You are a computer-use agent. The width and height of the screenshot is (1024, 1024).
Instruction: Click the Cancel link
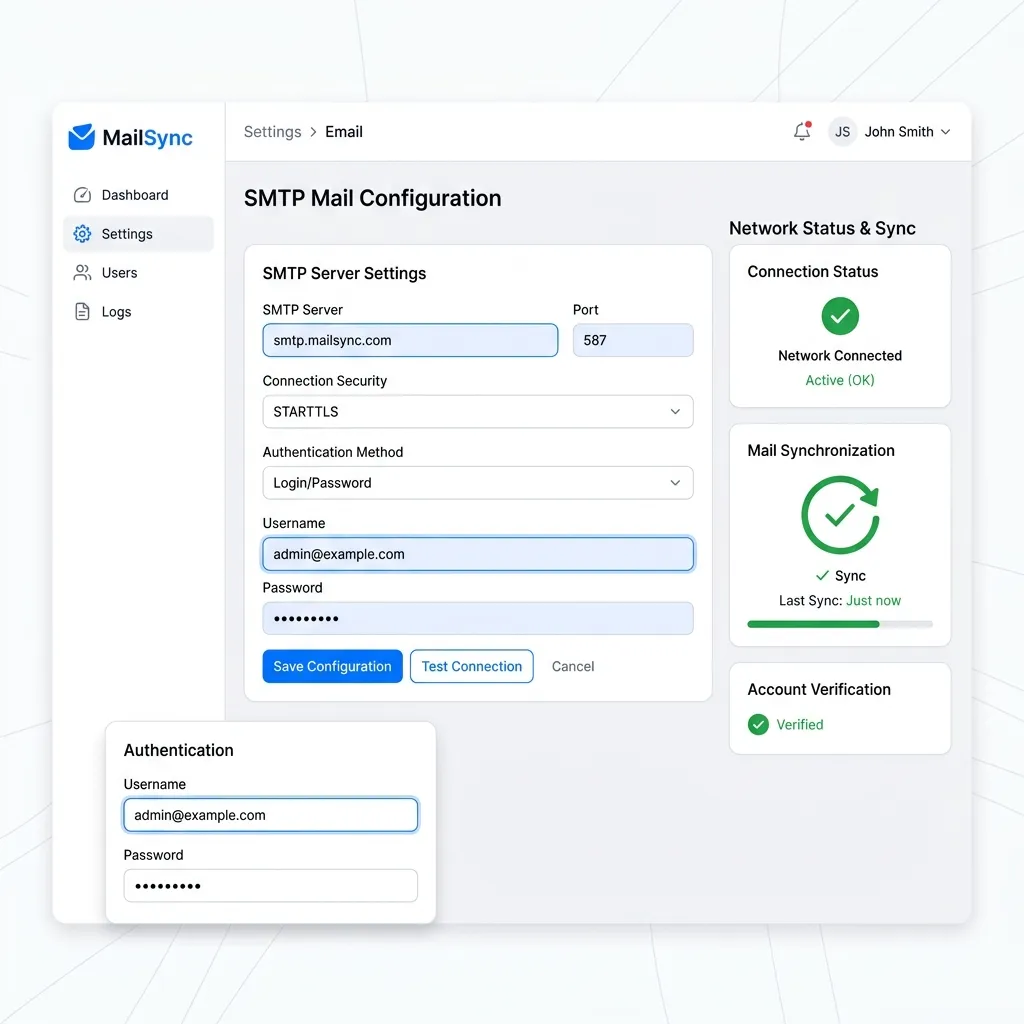point(573,666)
